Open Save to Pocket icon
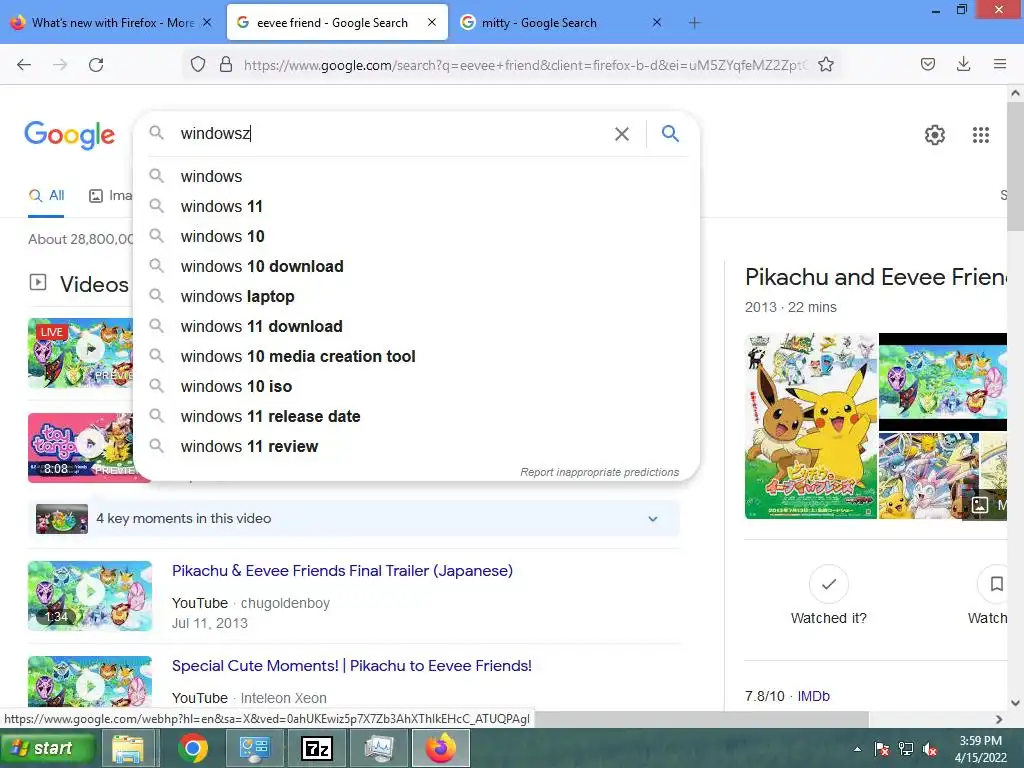 (x=927, y=64)
